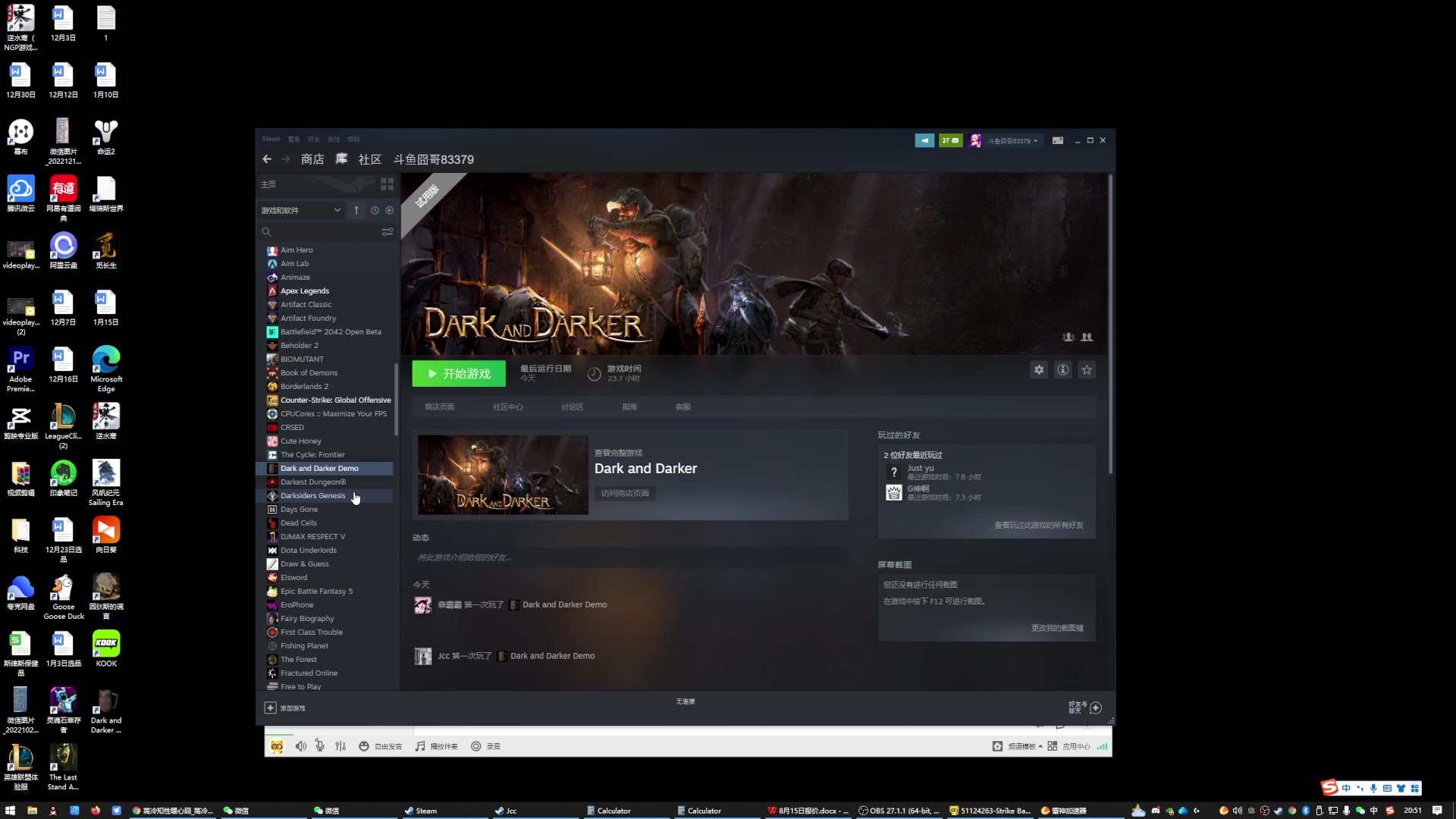Open the 游戏和软件 library filter dropdown
The width and height of the screenshot is (1456, 819).
click(x=301, y=210)
